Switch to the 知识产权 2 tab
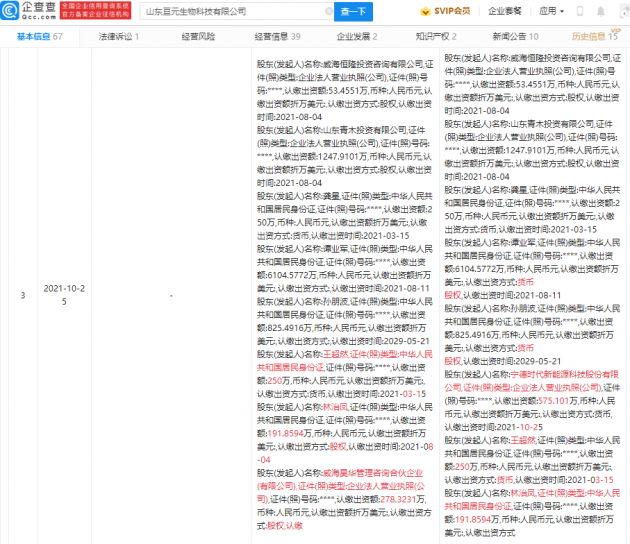 click(x=436, y=37)
